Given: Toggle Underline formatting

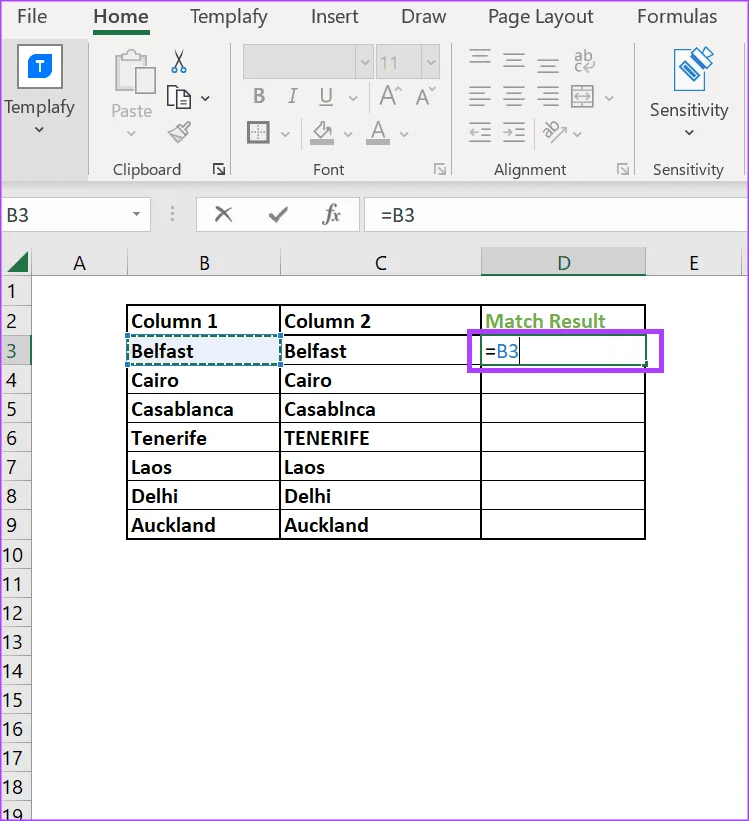Looking at the screenshot, I should click(326, 97).
